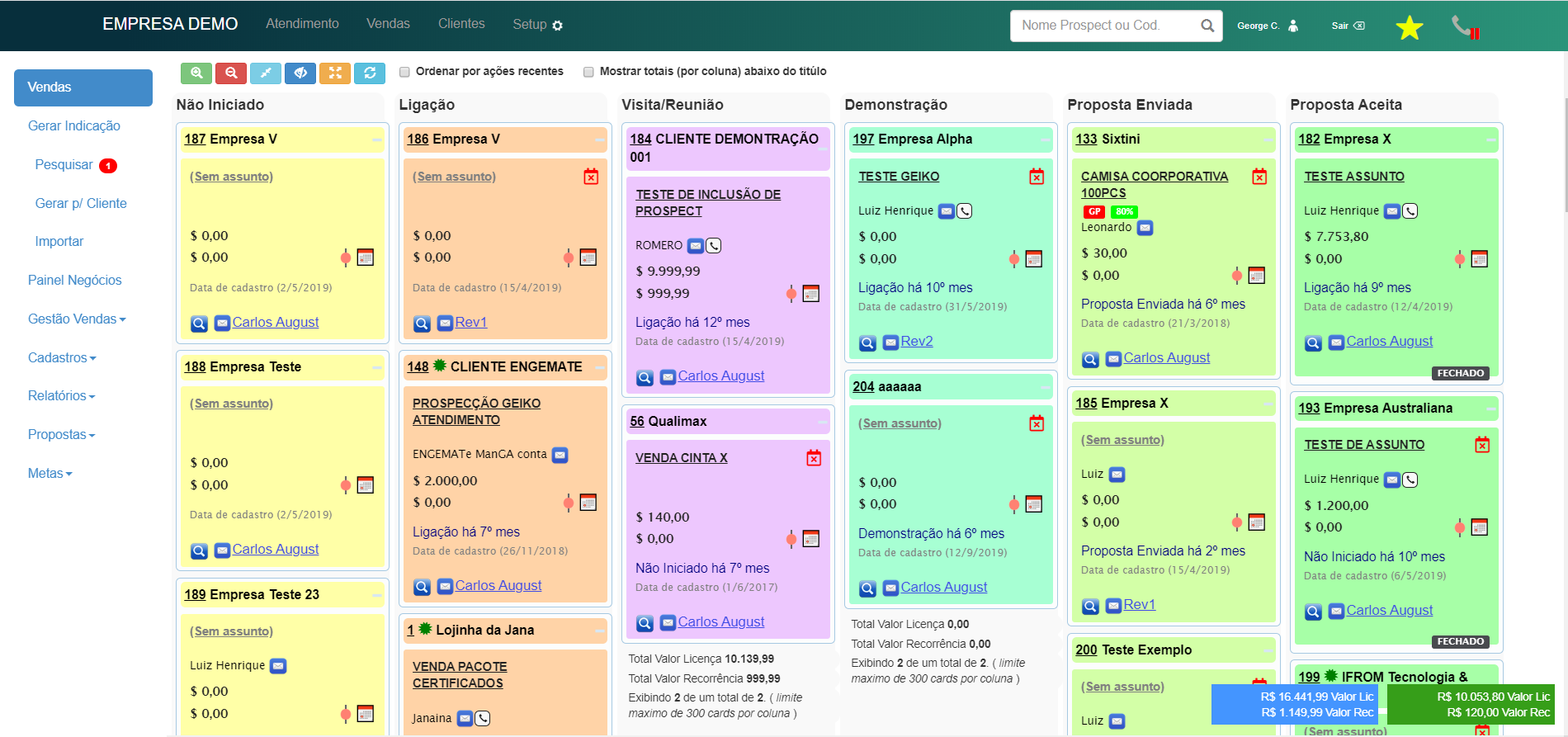Collapse card 197 Empresa Alpha
Image resolution: width=1568 pixels, height=737 pixels.
coord(1045,140)
